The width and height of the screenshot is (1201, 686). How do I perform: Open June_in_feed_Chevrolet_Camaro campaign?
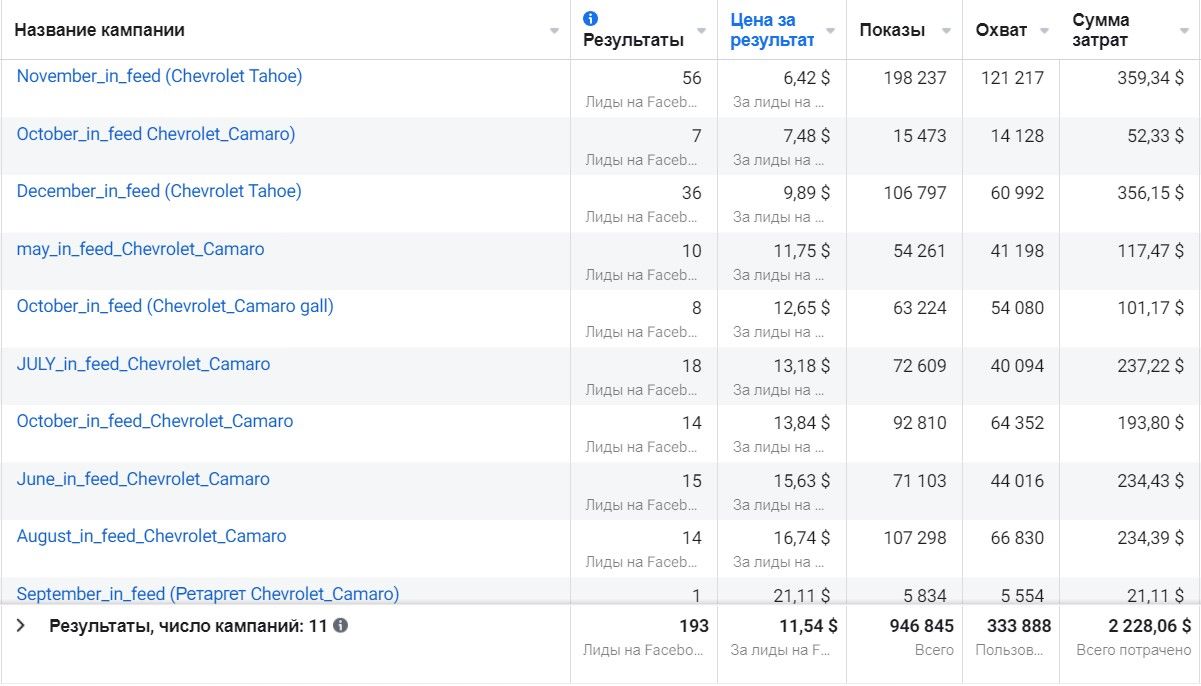[143, 479]
